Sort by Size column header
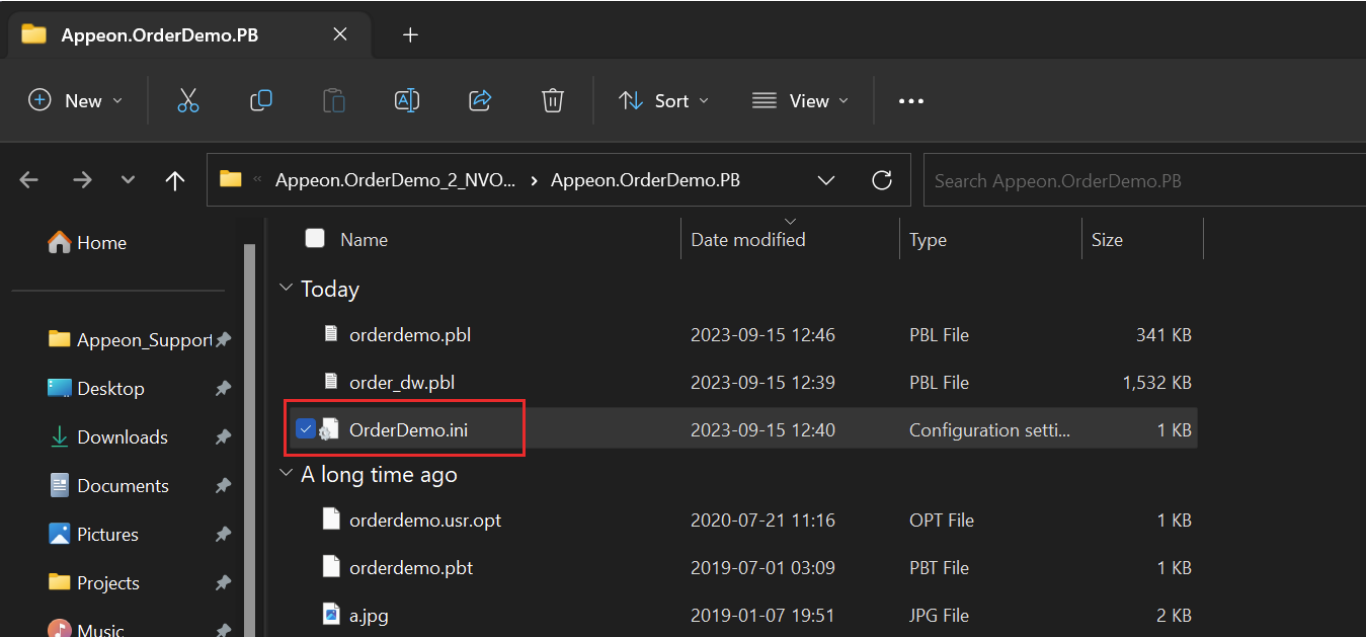 click(x=1107, y=240)
